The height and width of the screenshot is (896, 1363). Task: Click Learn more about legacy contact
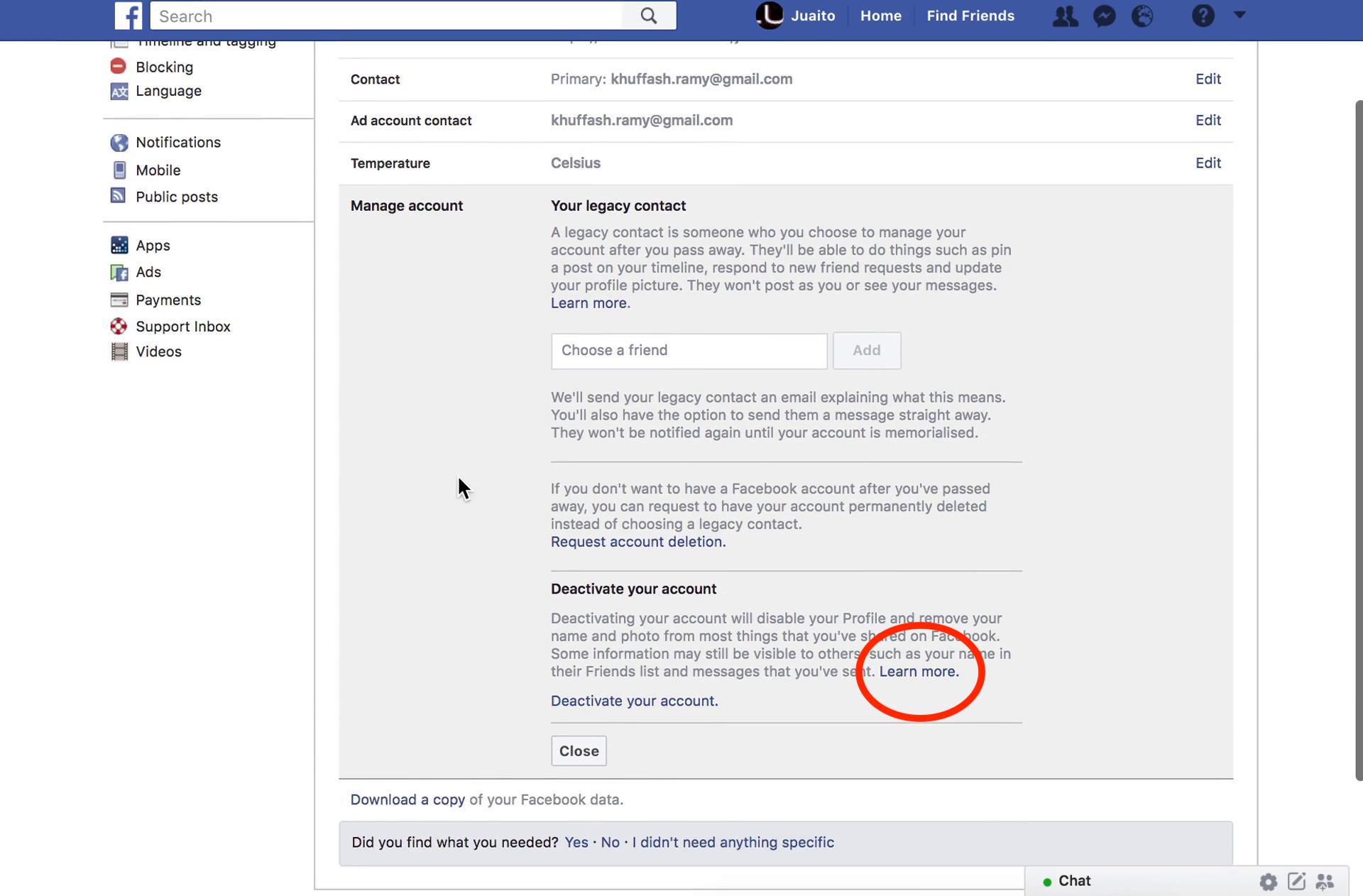590,303
